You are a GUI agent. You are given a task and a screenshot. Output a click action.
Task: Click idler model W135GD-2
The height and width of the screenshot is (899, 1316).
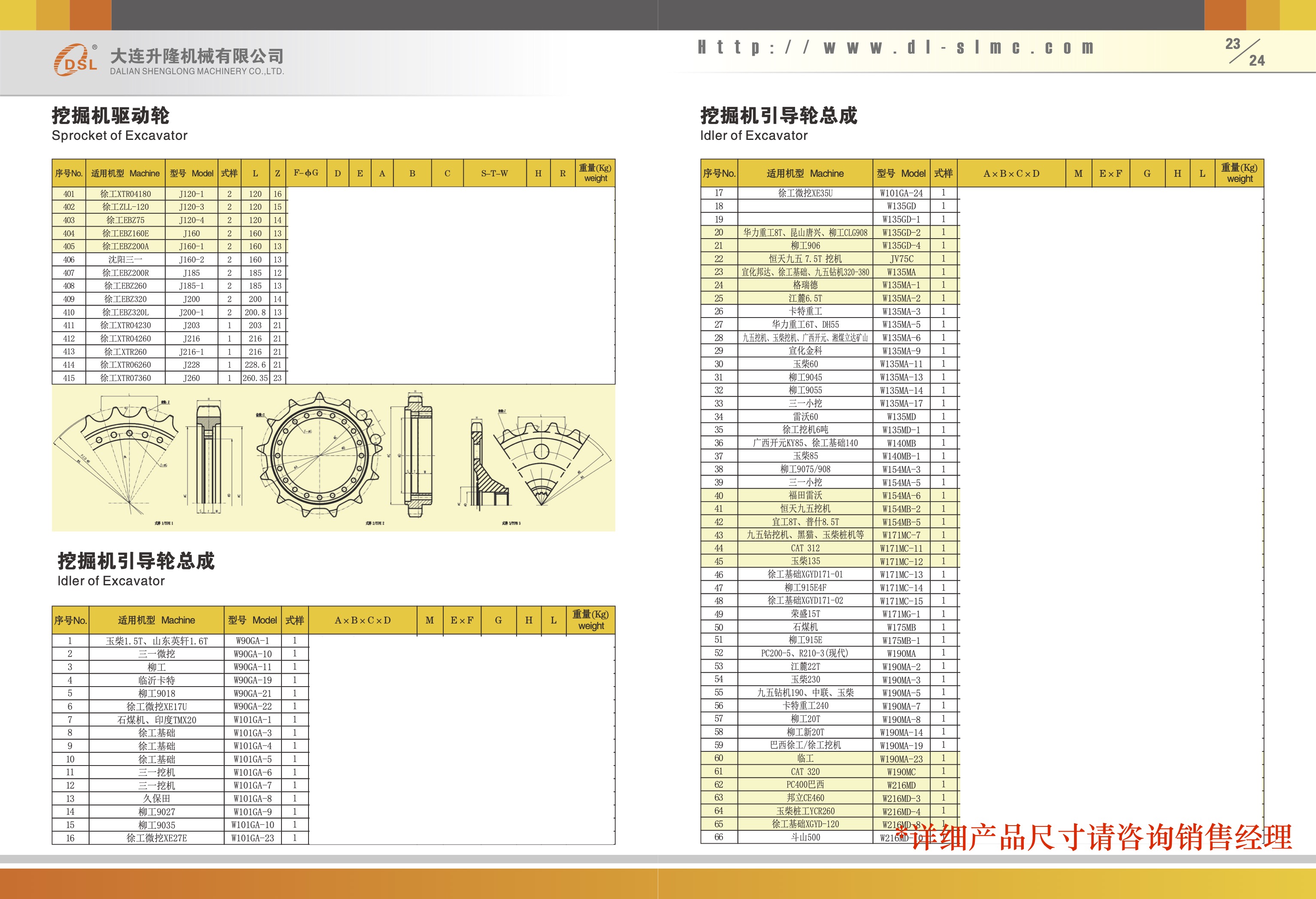[901, 233]
